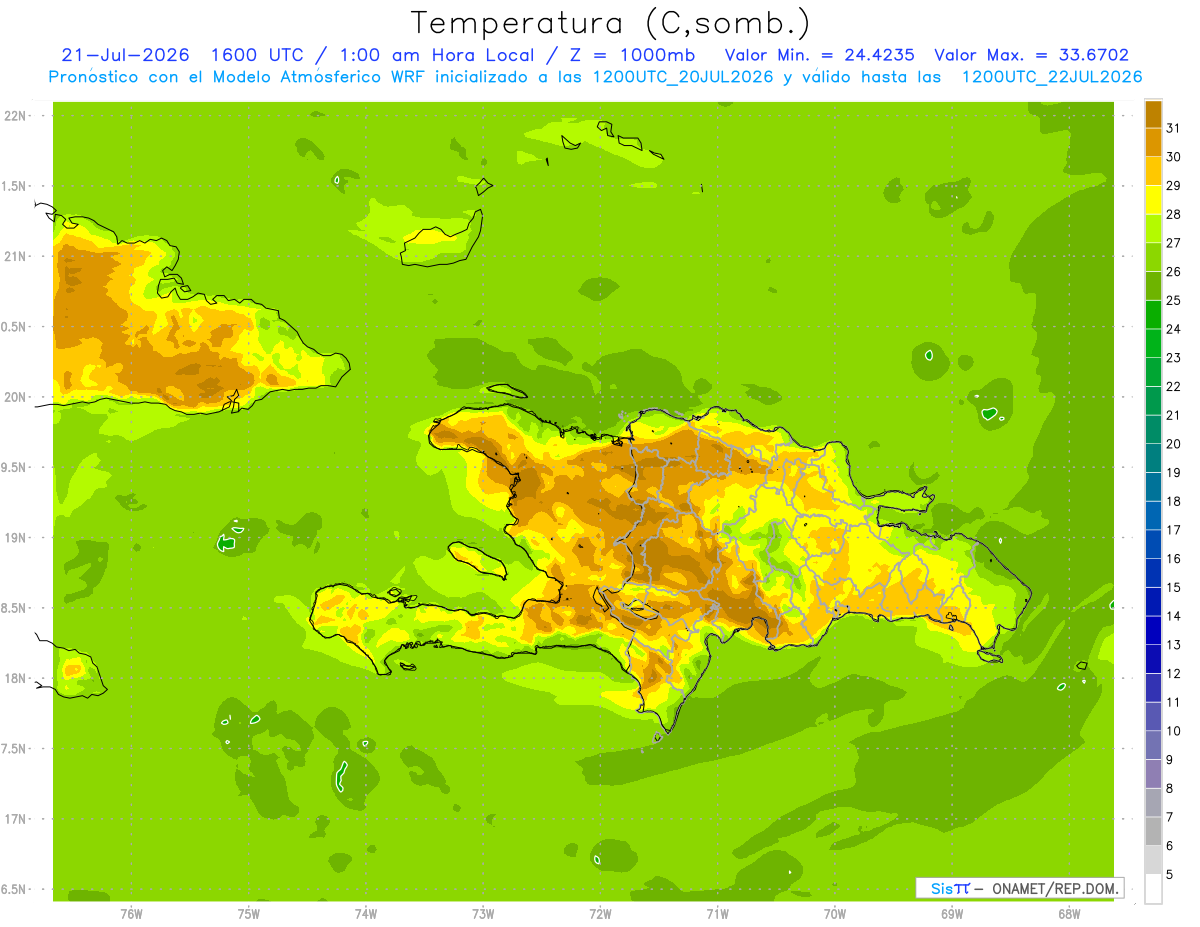
Task: Click legend value '21' on colorbar
Action: click(x=1173, y=415)
